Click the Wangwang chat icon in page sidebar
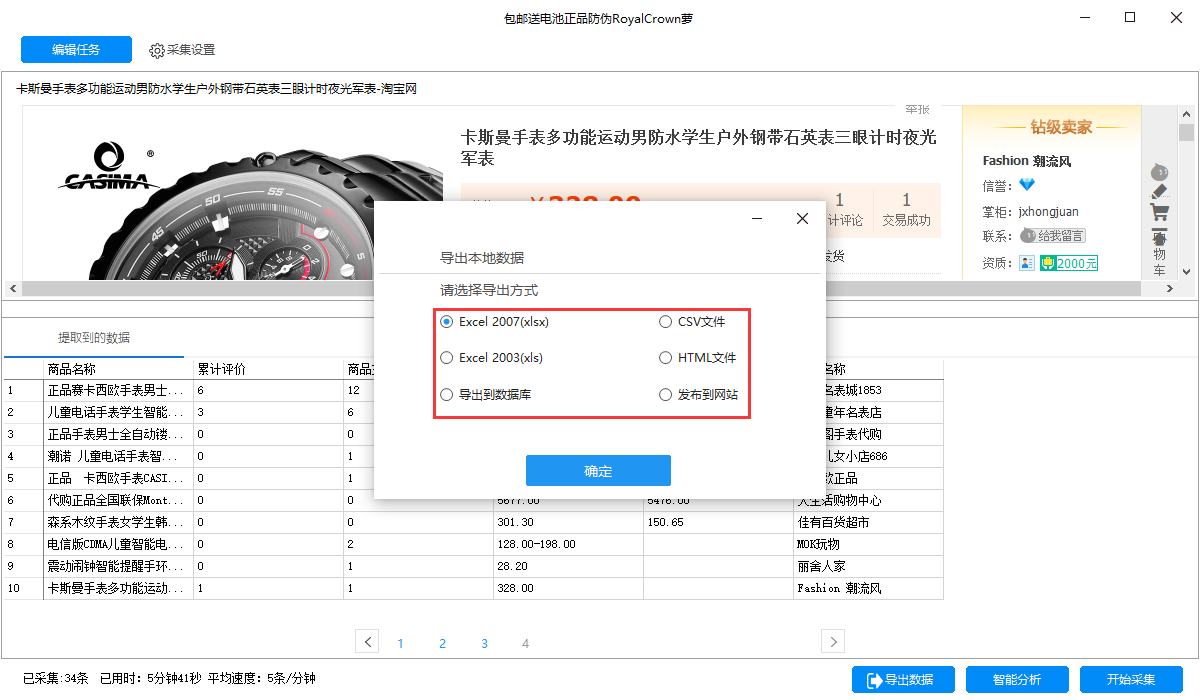 point(1159,171)
